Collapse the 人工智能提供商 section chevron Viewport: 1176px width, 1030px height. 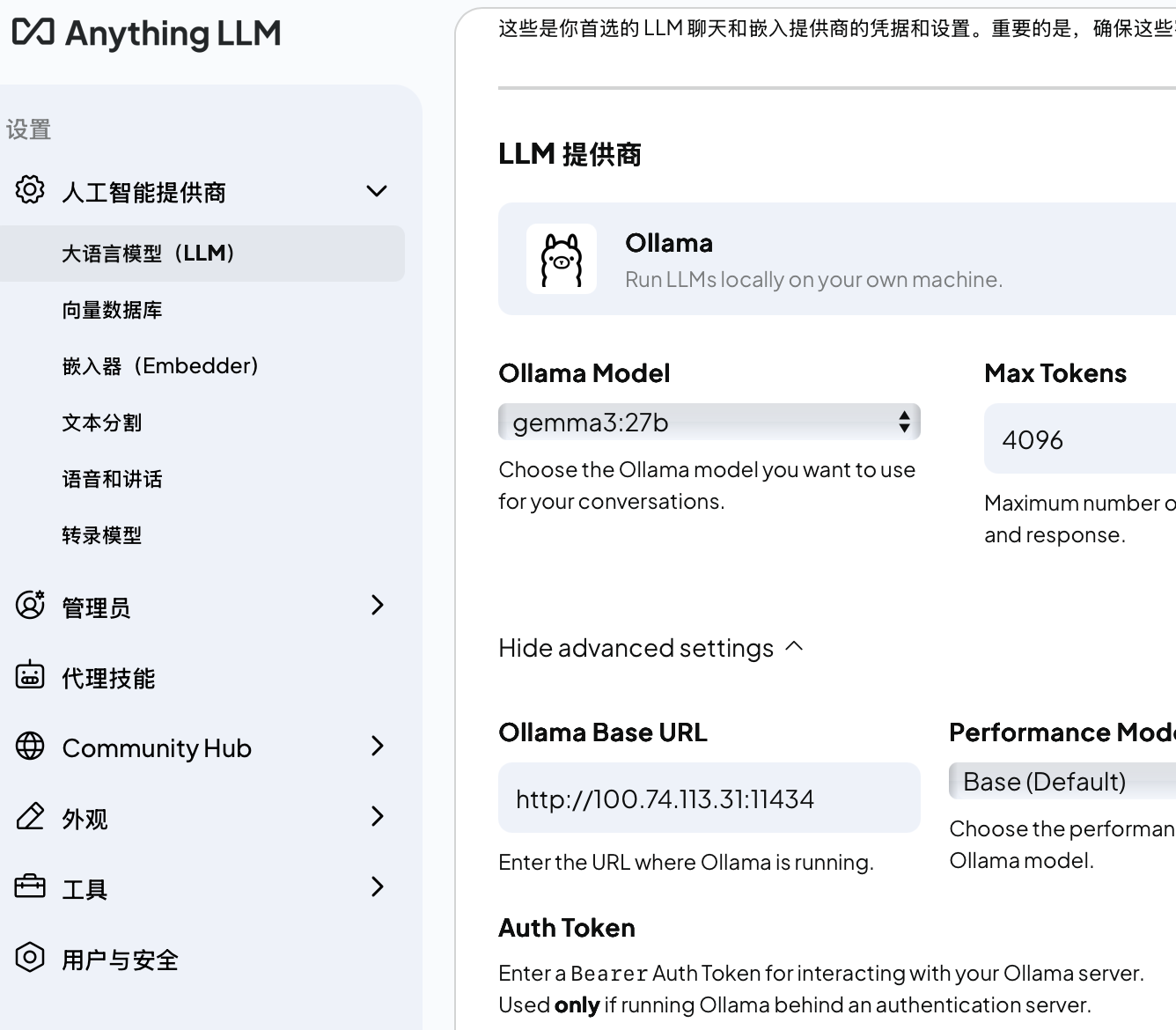[x=377, y=191]
